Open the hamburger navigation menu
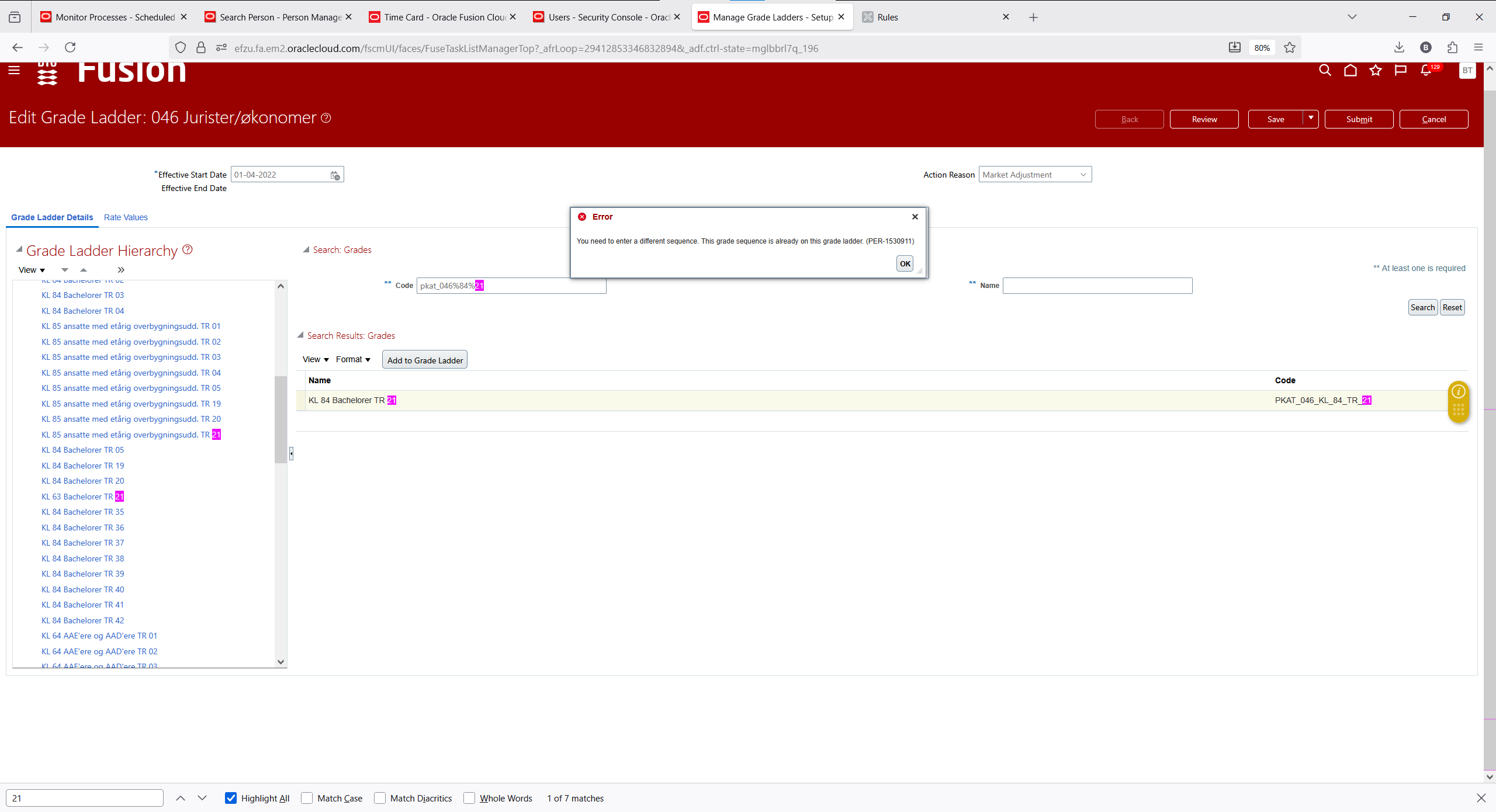This screenshot has width=1496, height=812. point(14,70)
